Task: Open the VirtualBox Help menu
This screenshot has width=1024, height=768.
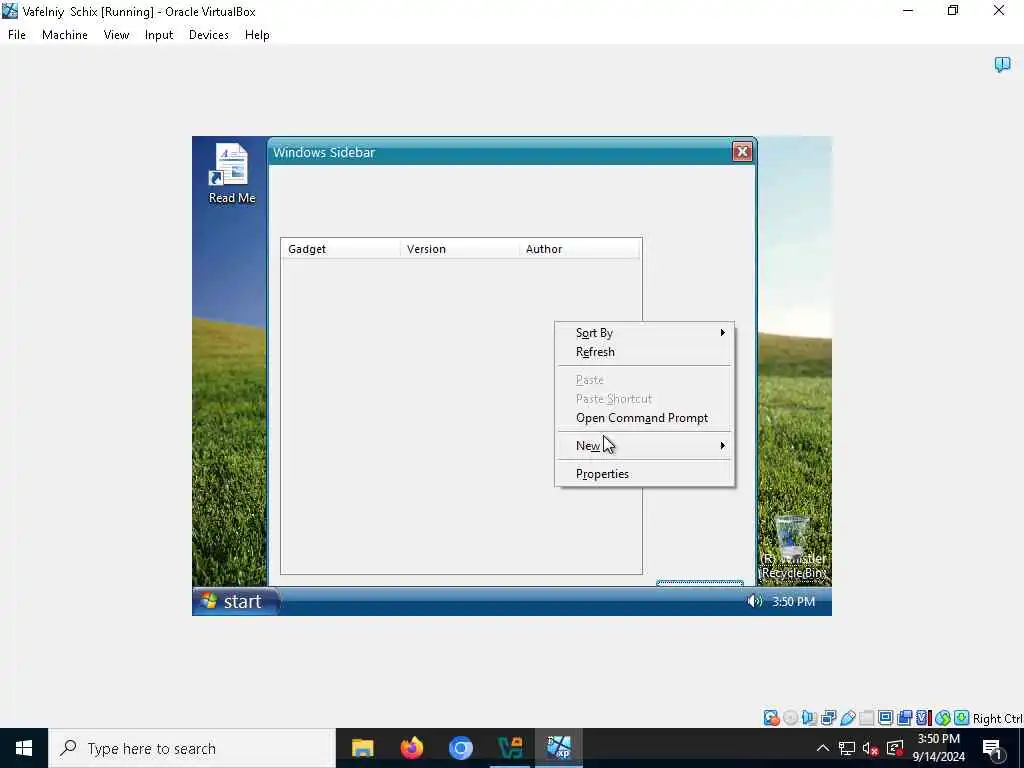Action: point(257,35)
